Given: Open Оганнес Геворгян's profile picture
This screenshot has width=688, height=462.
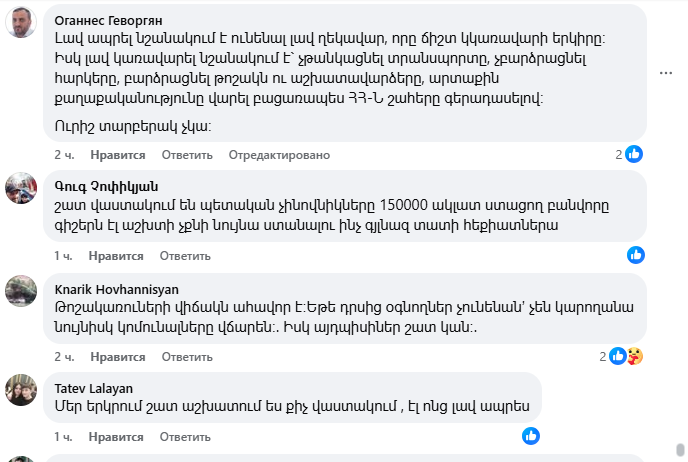Looking at the screenshot, I should 22,23.
